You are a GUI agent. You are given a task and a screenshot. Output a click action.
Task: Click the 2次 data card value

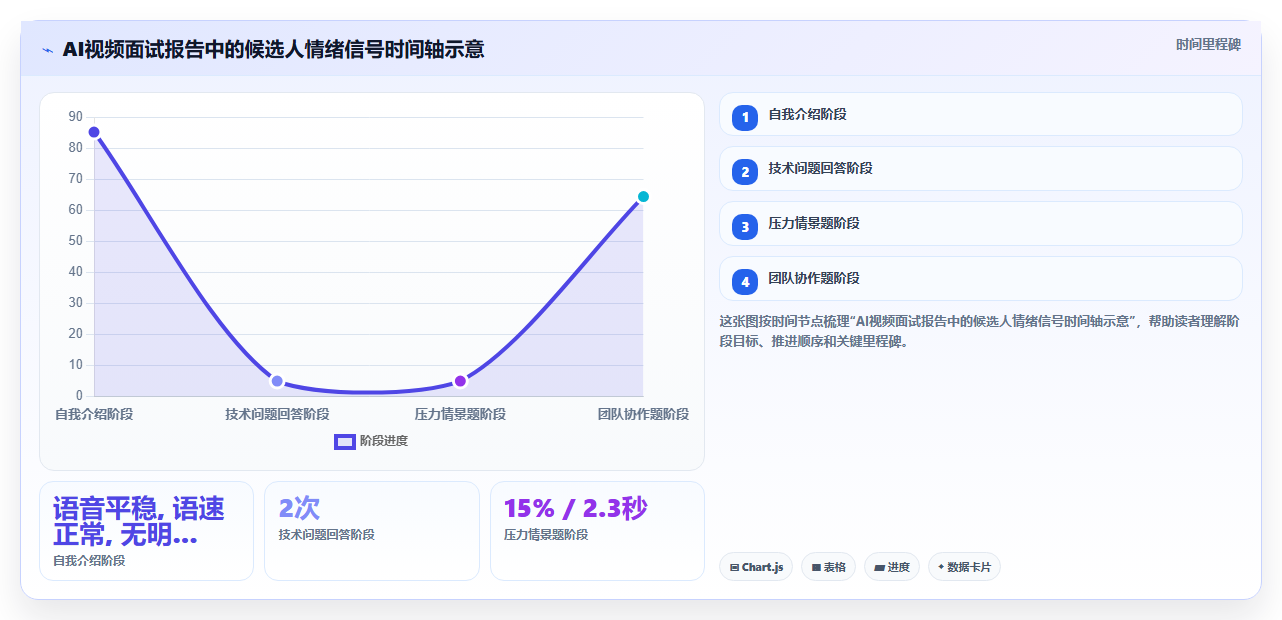pos(299,508)
